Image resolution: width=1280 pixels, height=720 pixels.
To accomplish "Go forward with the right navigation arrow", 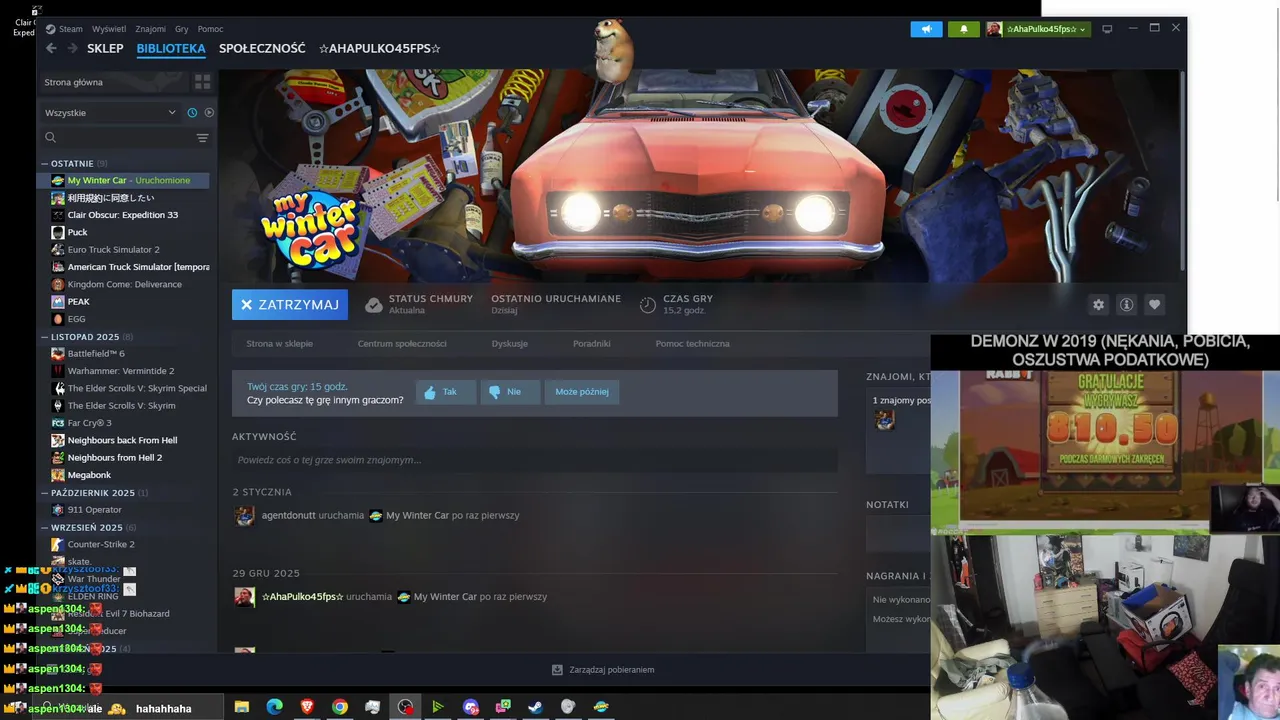I will (72, 48).
